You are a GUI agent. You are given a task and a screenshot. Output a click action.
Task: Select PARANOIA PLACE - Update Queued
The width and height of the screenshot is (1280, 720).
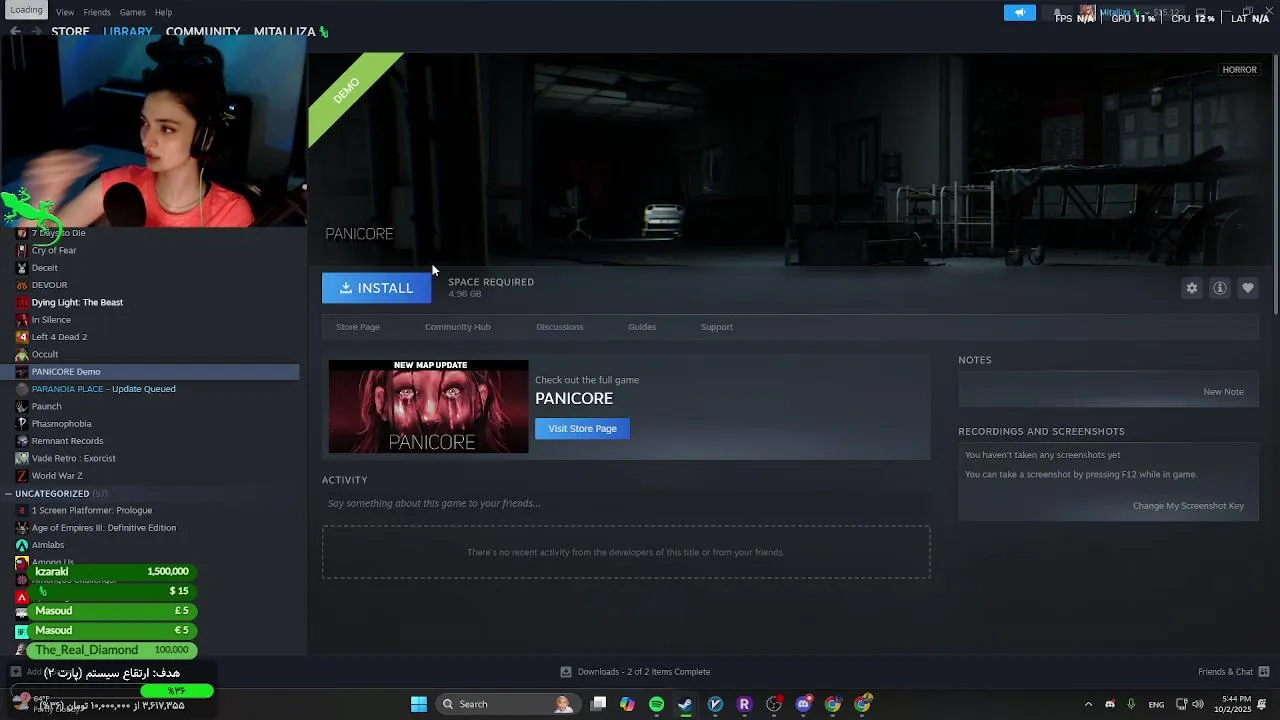pyautogui.click(x=103, y=389)
